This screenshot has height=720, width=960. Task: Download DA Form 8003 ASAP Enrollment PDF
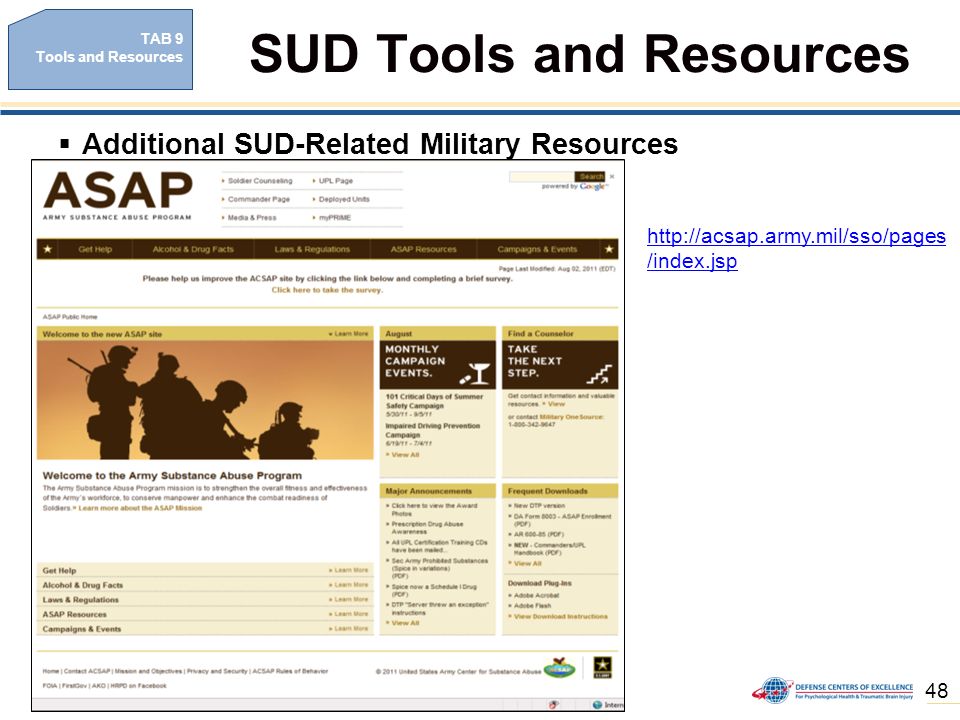(x=561, y=520)
